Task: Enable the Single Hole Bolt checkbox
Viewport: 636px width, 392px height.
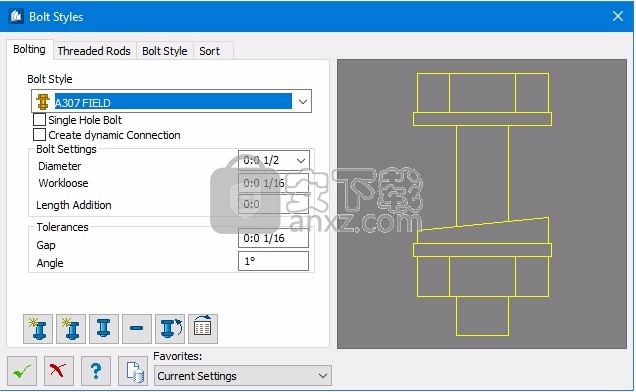Action: coord(39,120)
